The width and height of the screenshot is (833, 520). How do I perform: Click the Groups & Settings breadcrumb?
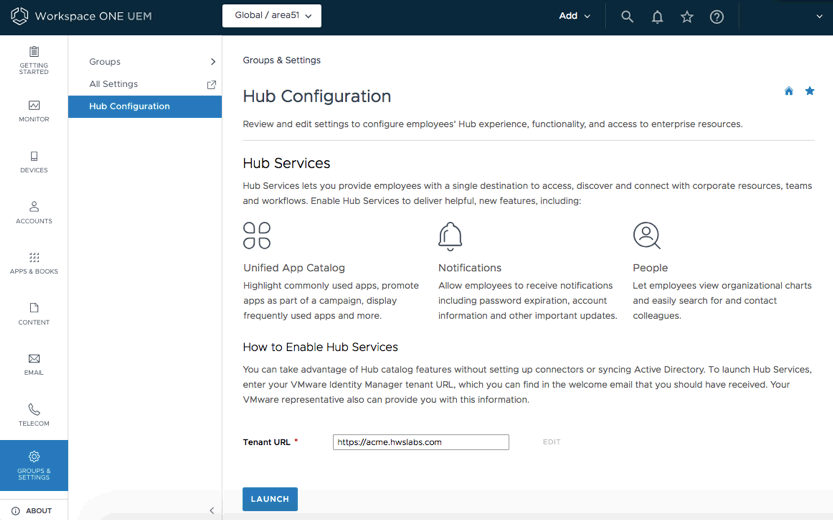click(x=282, y=60)
